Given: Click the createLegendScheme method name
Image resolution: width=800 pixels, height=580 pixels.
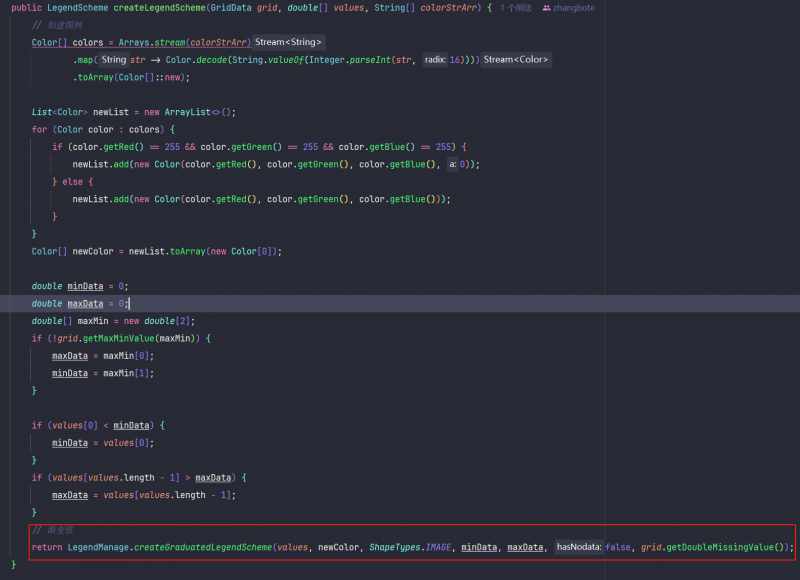Looking at the screenshot, I should 155,8.
